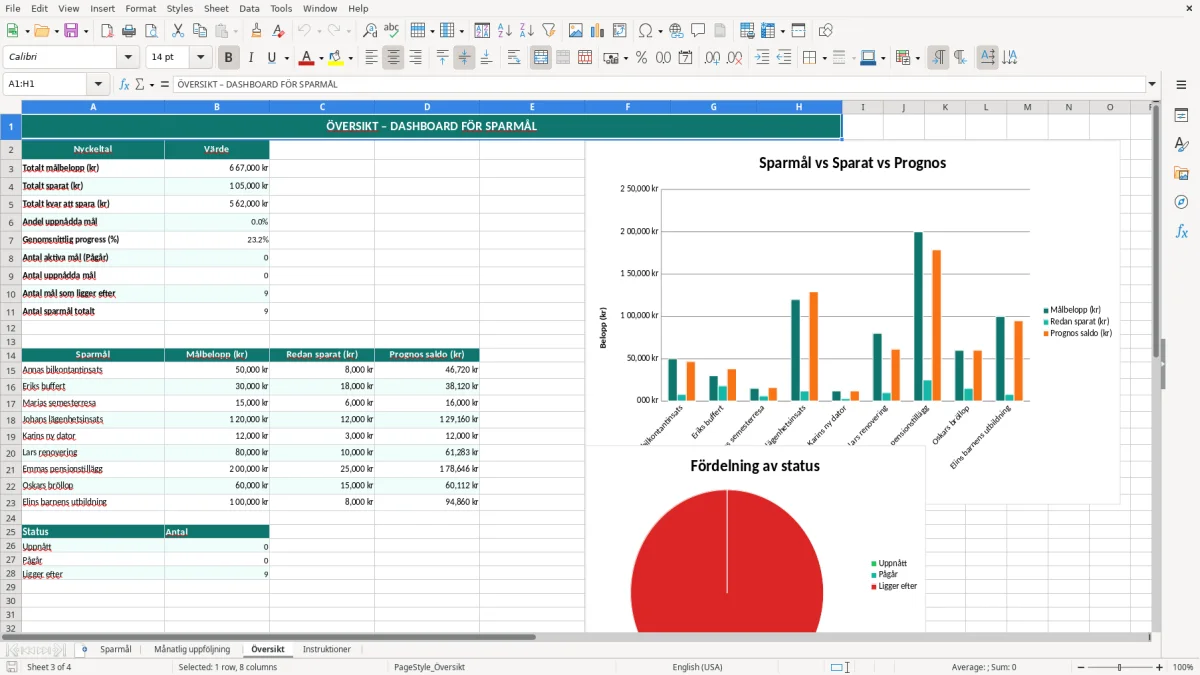Toggle Bold formatting button
The image size is (1200, 675).
[229, 58]
